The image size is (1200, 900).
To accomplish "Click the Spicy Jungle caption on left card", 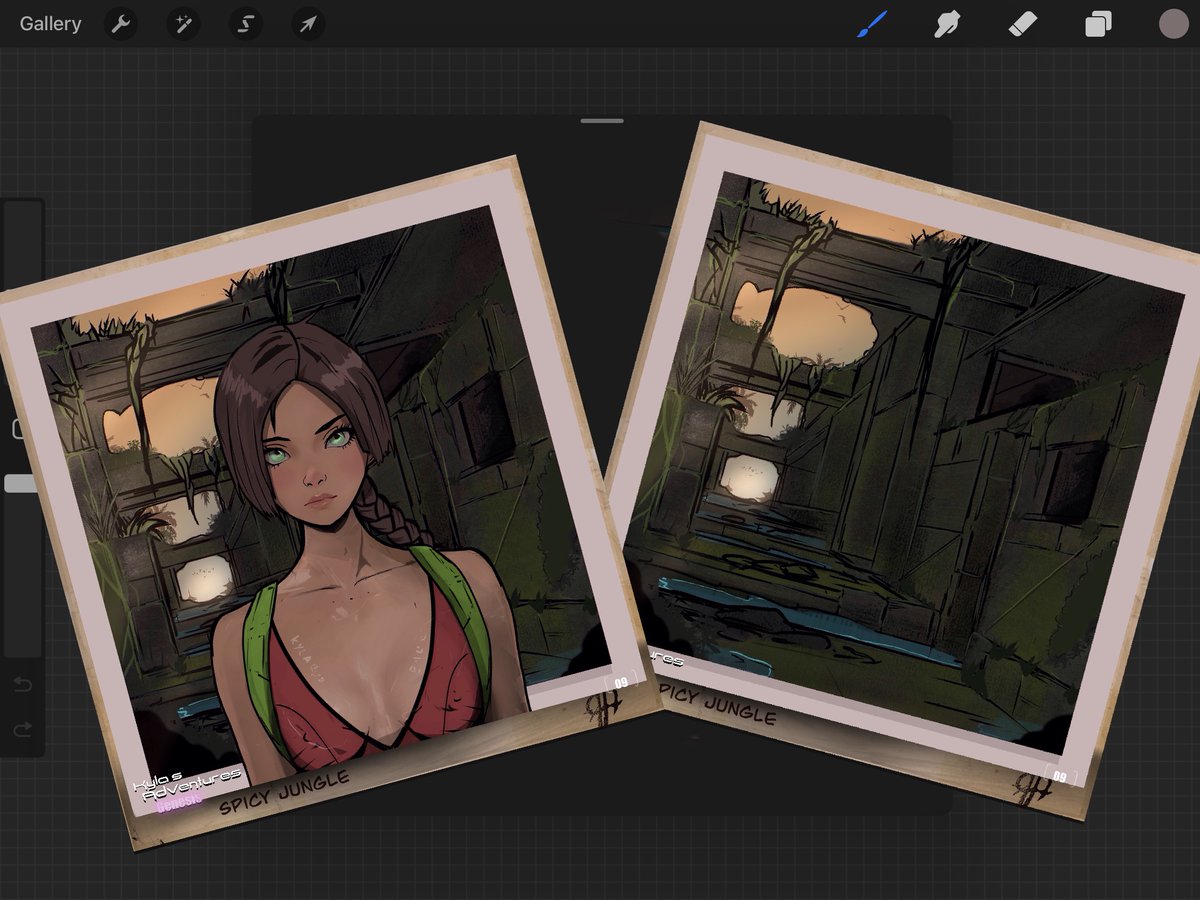I will pos(285,789).
